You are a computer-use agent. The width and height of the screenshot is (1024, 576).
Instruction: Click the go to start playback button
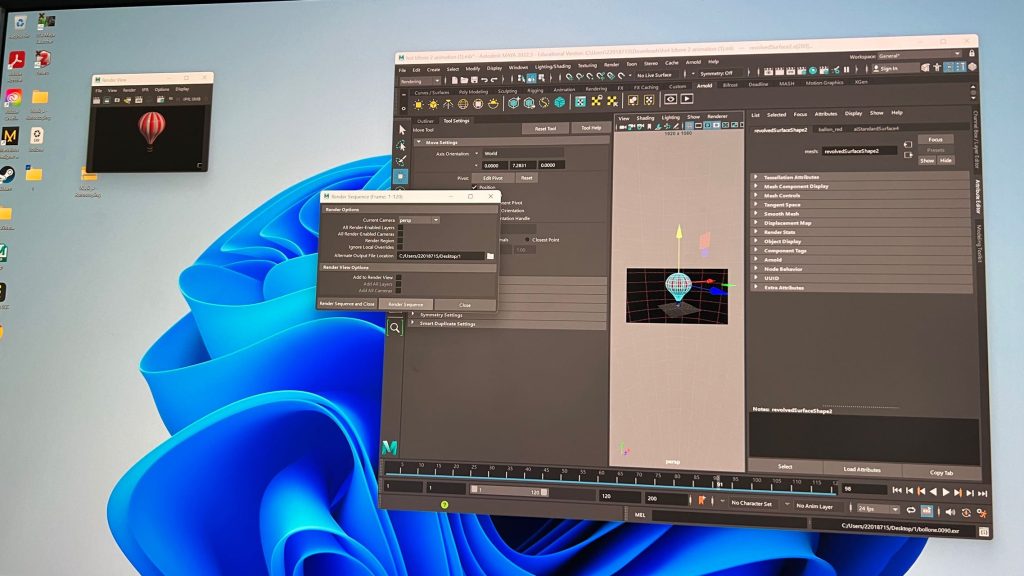(x=897, y=490)
